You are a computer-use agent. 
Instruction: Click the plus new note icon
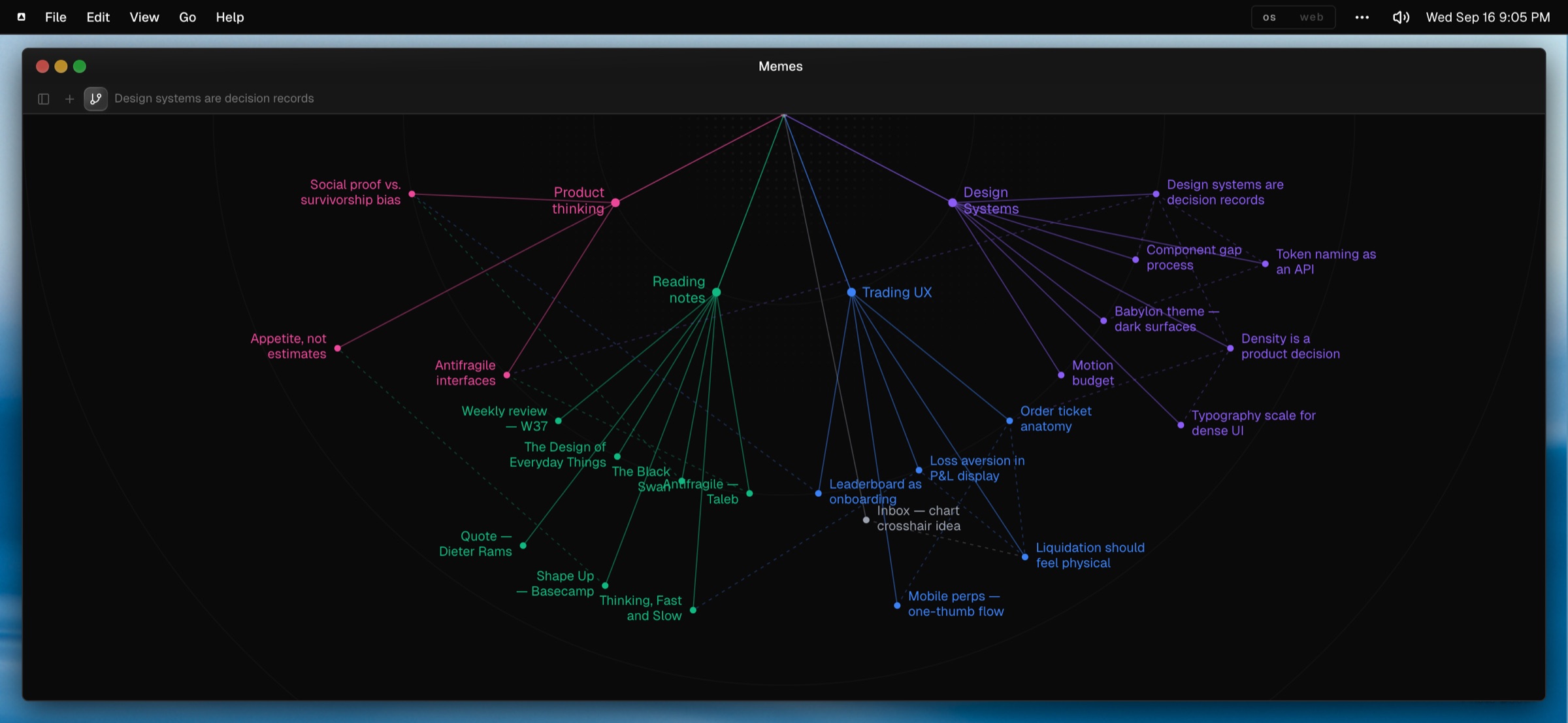click(69, 99)
